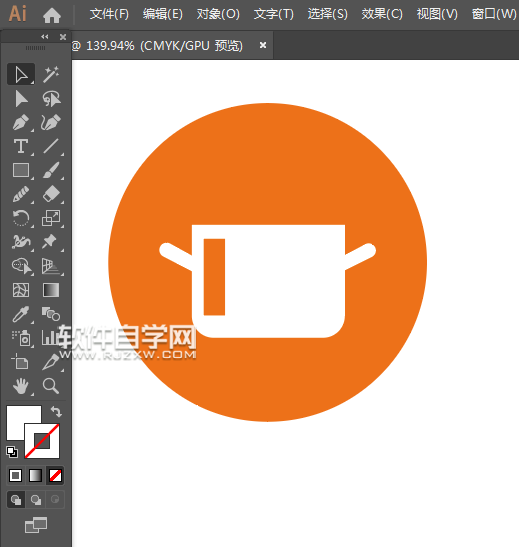Select the Eyedropper tool

click(21, 314)
